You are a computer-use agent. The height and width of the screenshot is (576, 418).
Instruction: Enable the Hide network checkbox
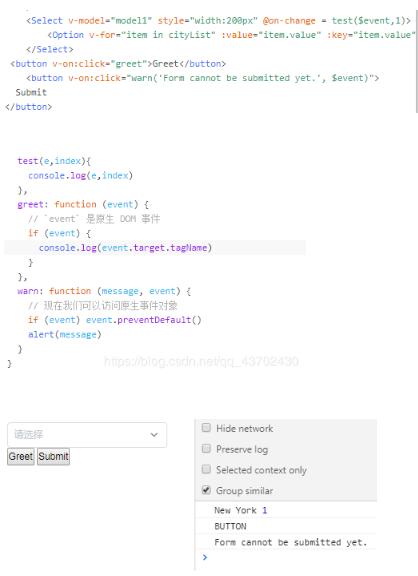(206, 428)
